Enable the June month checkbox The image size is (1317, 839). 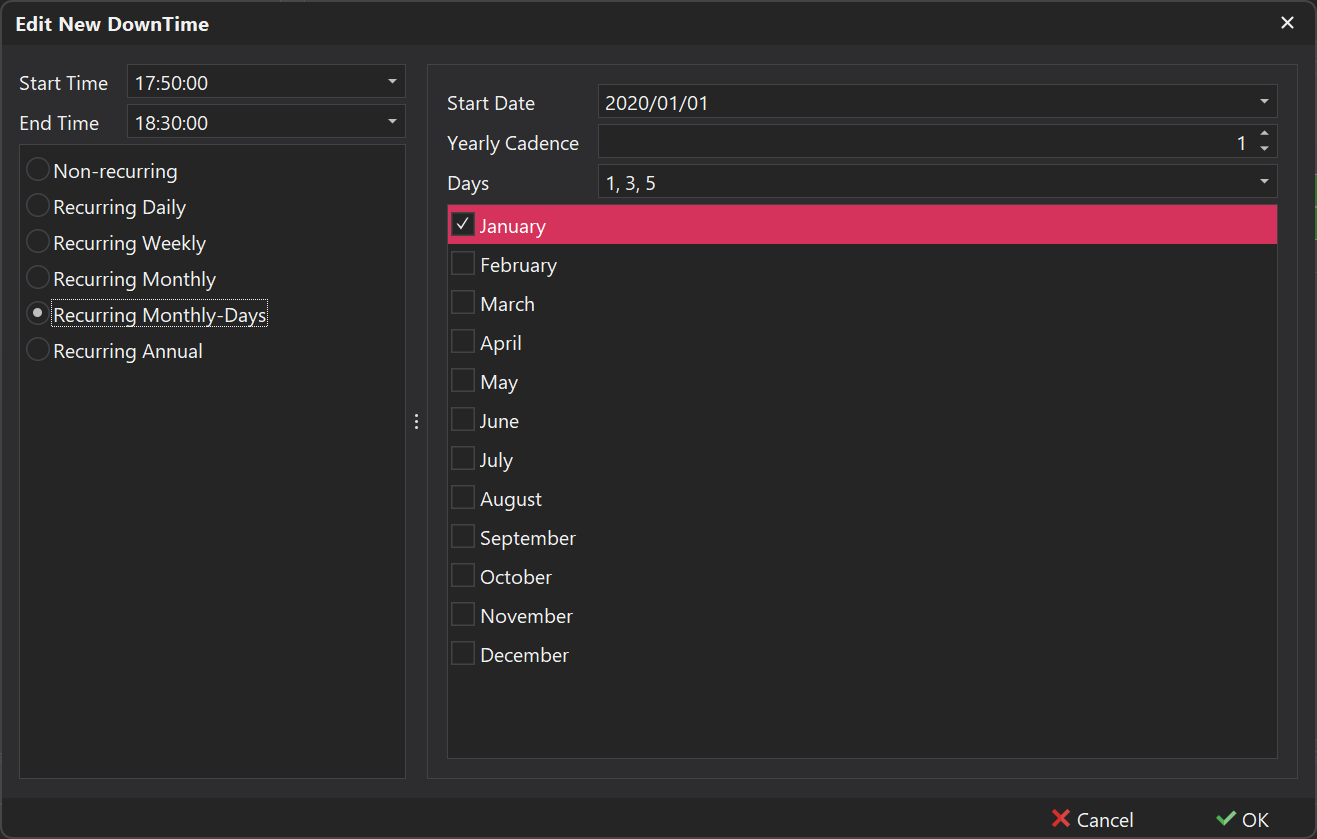[x=462, y=419]
